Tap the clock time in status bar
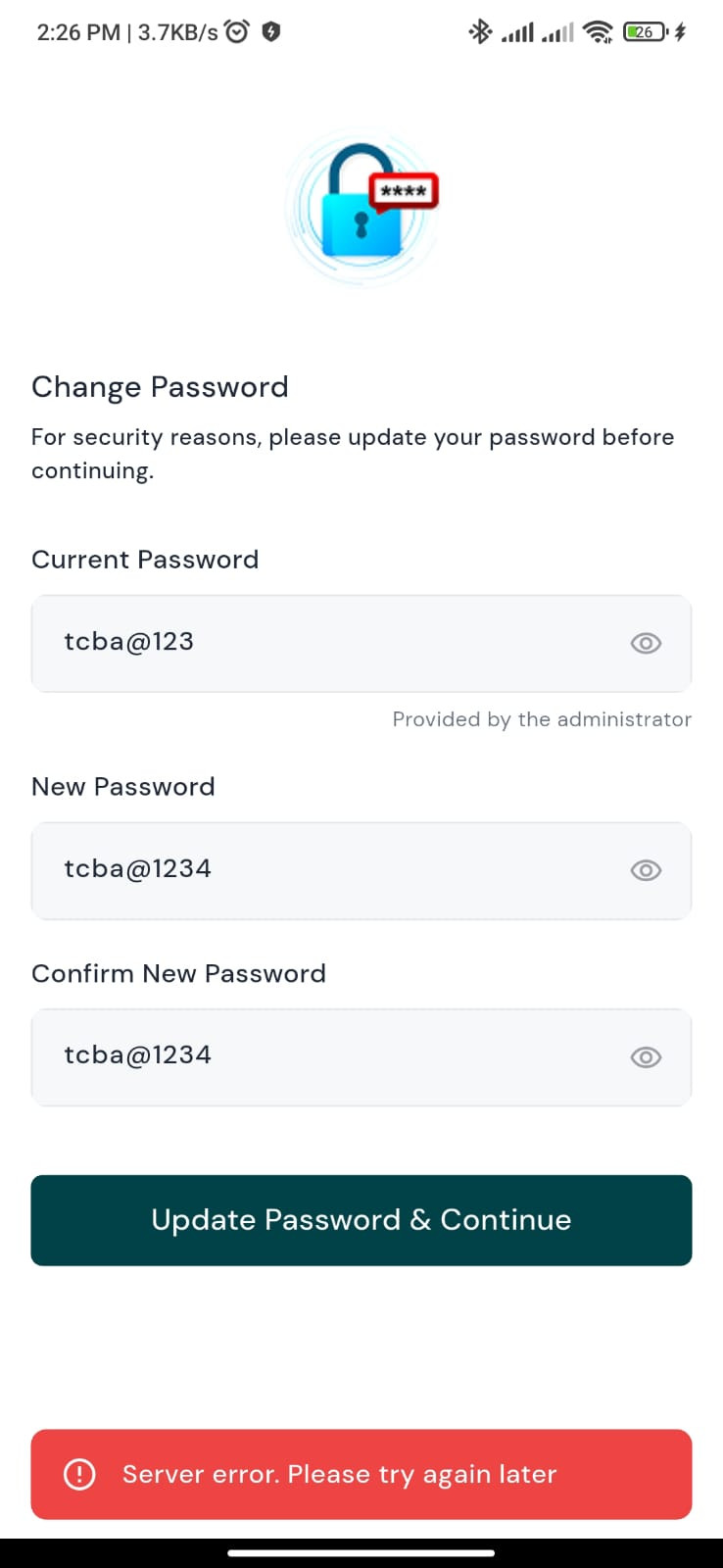723x1568 pixels. coord(78,32)
